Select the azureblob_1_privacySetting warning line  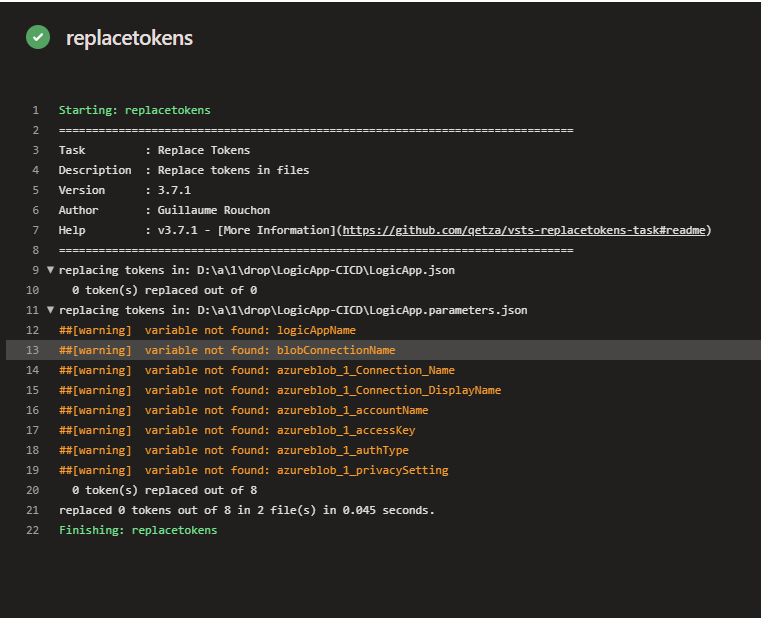click(253, 470)
